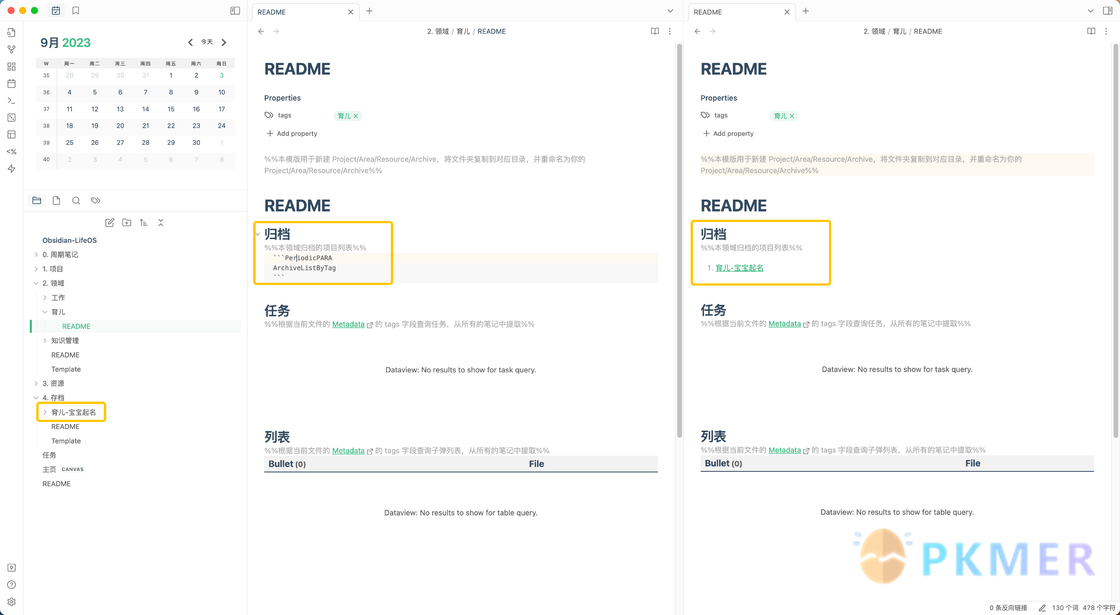Expand the 1. 项目 folder

(36, 269)
